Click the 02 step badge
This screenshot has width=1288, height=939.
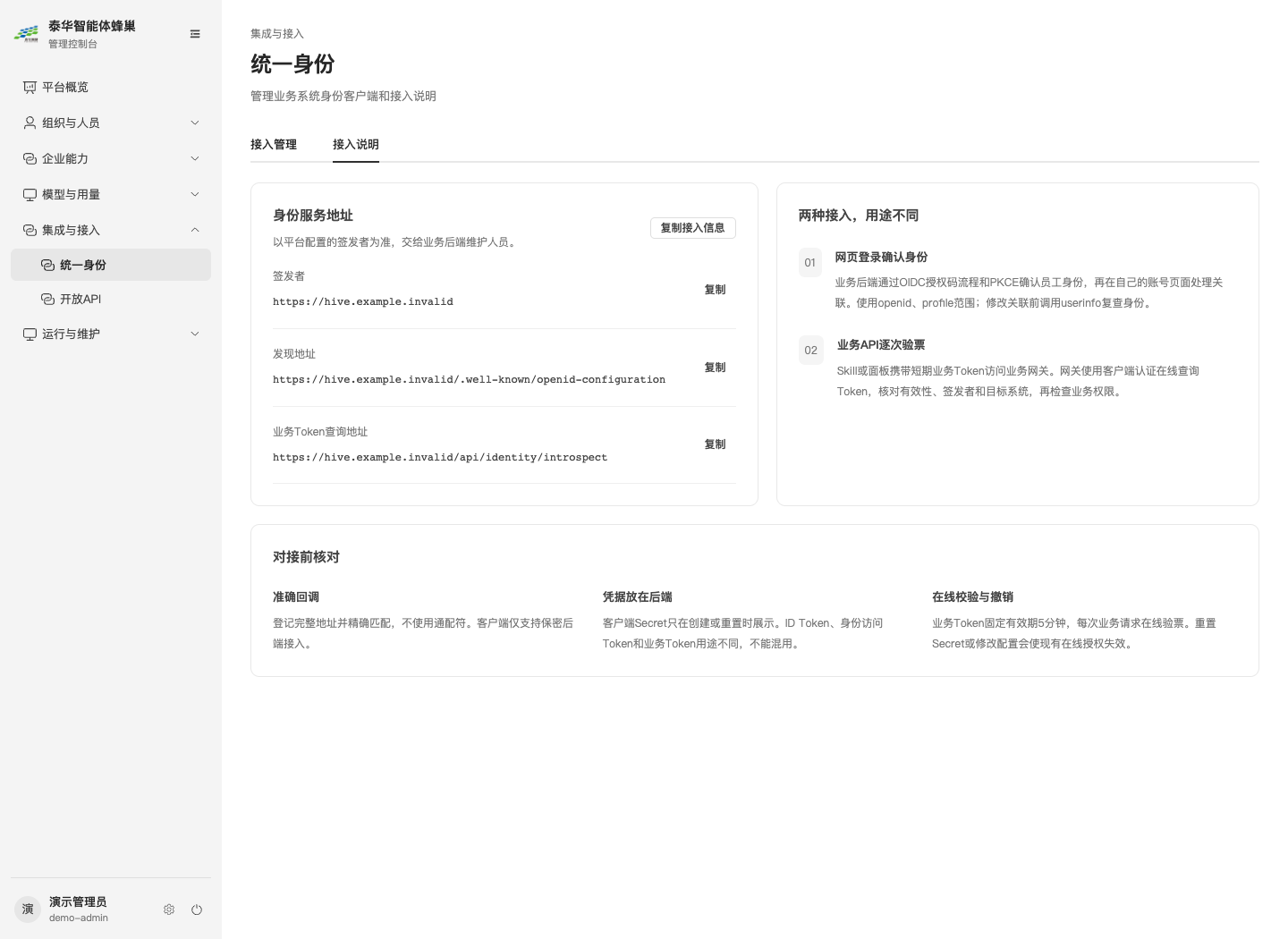tap(811, 351)
